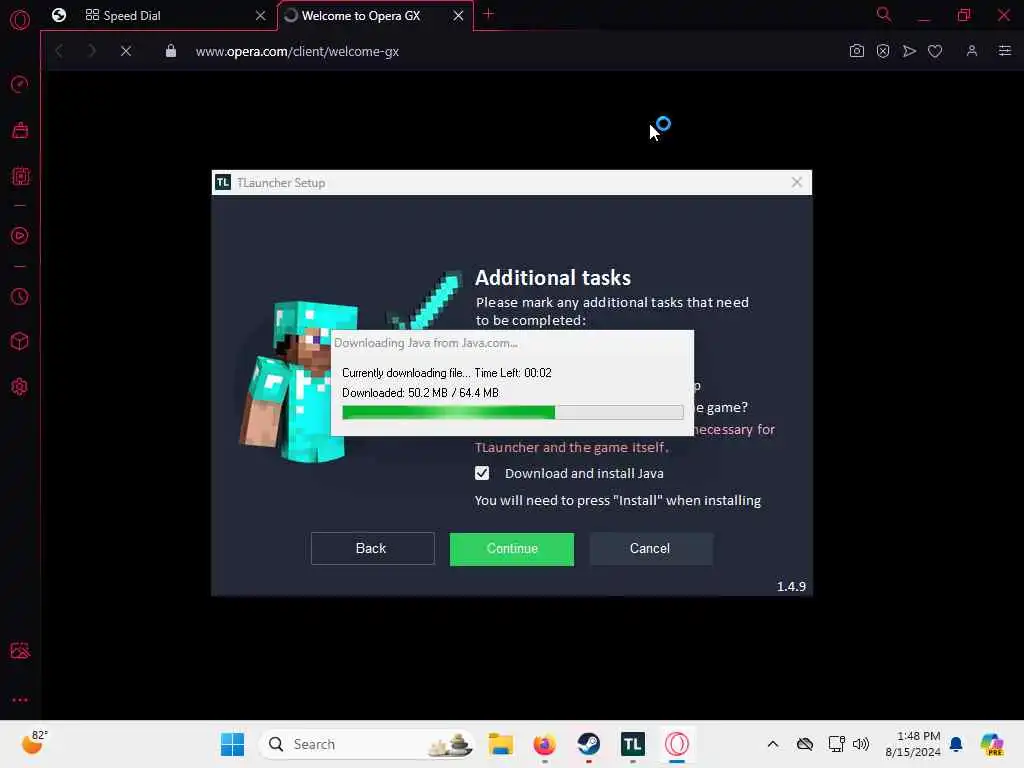Open the weather widget showing 82°
Viewport: 1024px width, 768px height.
tap(33, 743)
